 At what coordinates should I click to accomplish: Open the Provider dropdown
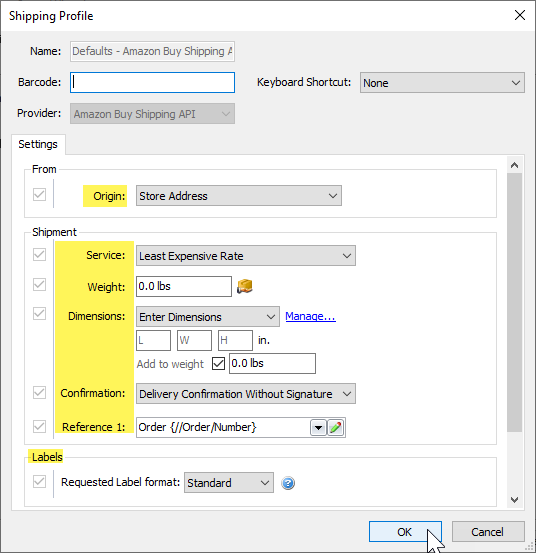pos(152,114)
